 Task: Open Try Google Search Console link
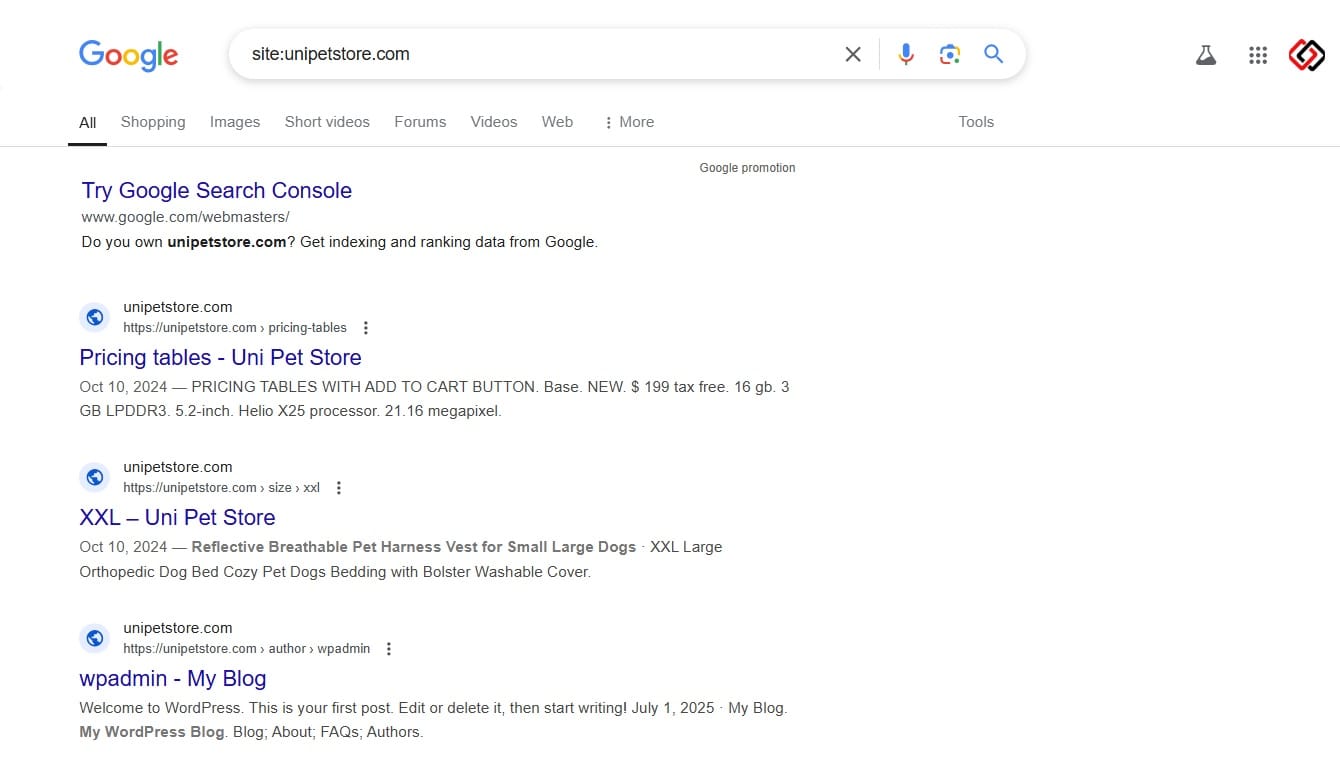[217, 191]
